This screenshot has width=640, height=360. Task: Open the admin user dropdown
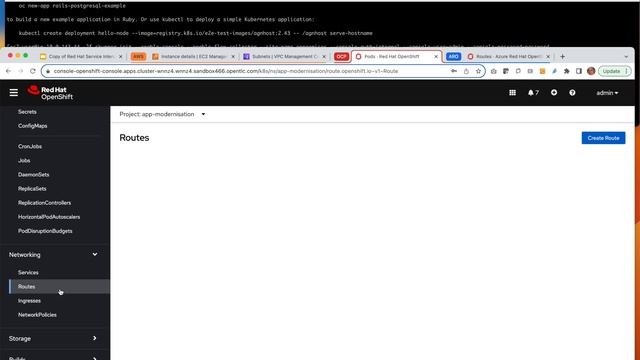(x=607, y=93)
